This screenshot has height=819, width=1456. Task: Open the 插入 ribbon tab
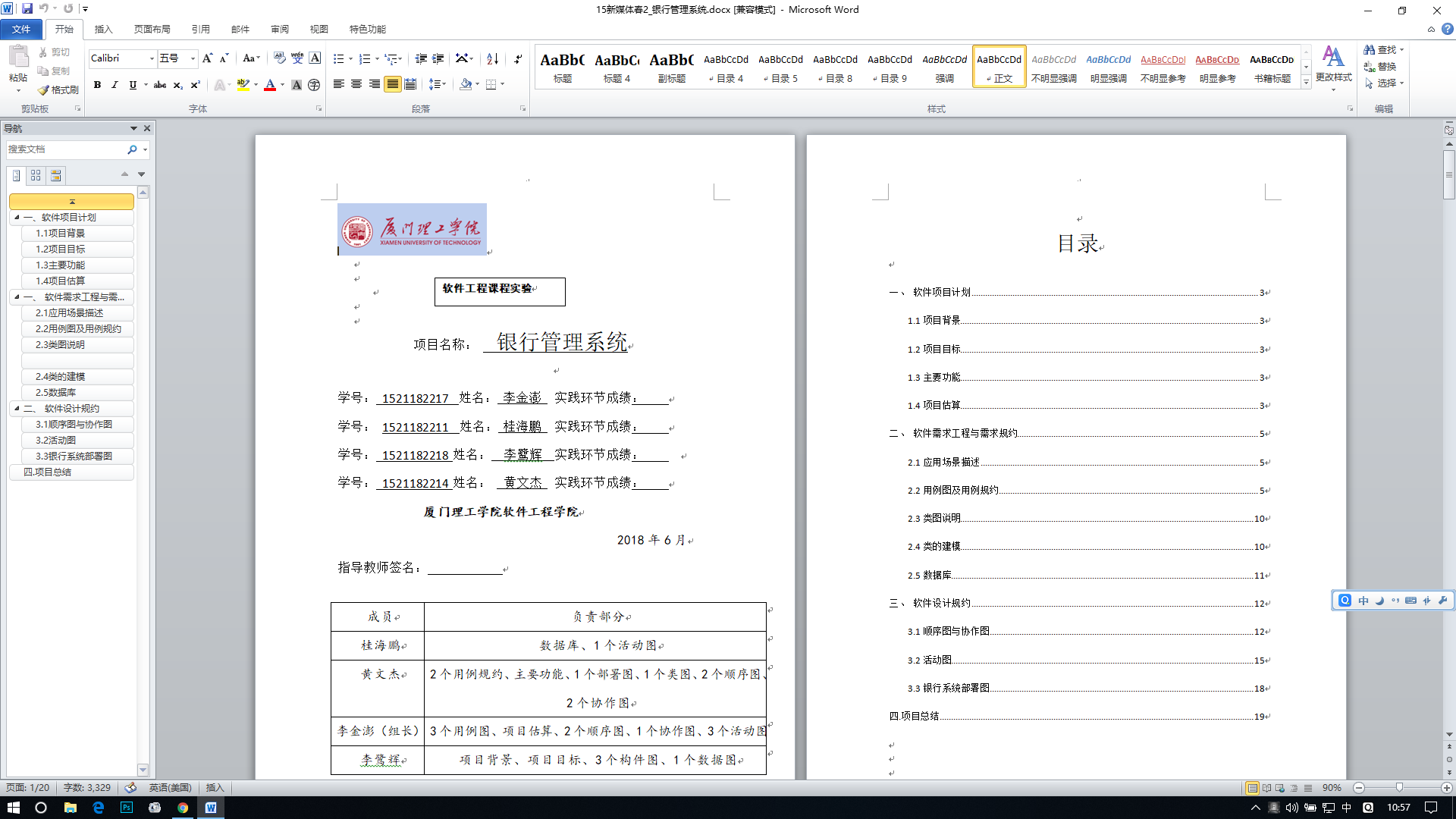(x=103, y=29)
